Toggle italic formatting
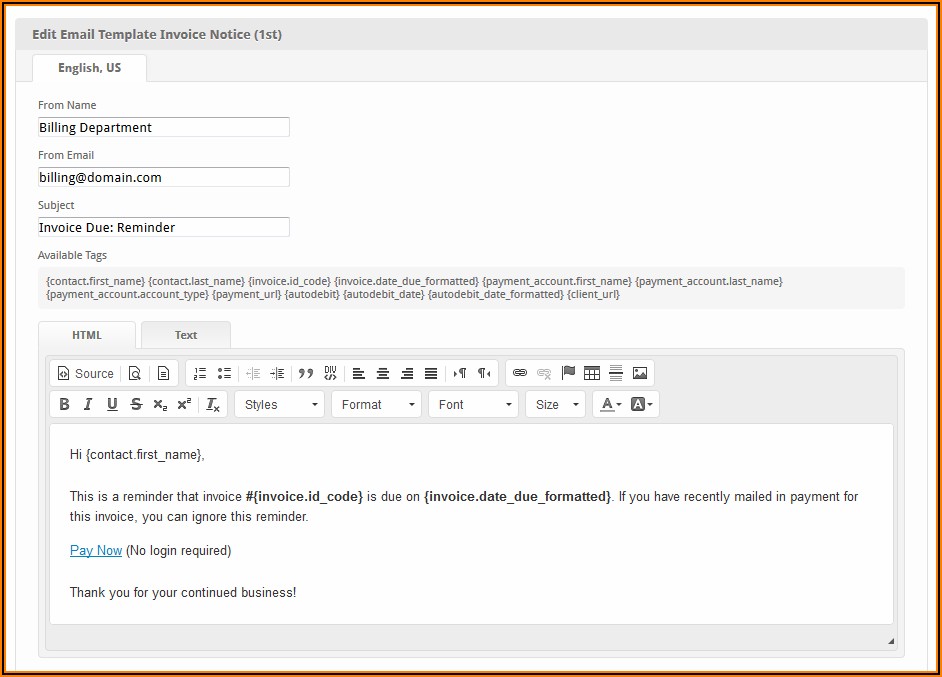 pyautogui.click(x=88, y=404)
